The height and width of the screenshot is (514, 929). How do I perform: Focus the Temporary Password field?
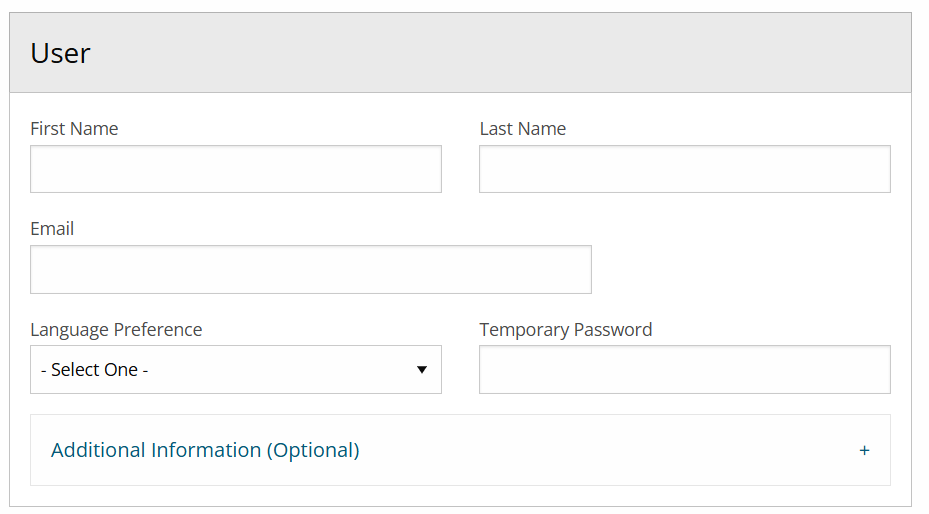click(x=684, y=370)
